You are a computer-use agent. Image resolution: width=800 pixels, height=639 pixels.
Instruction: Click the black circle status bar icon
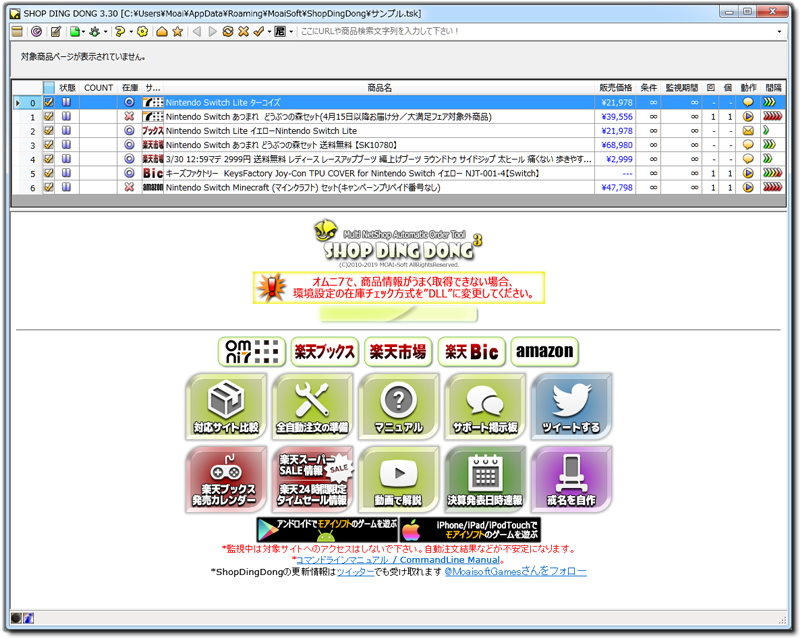(x=16, y=618)
